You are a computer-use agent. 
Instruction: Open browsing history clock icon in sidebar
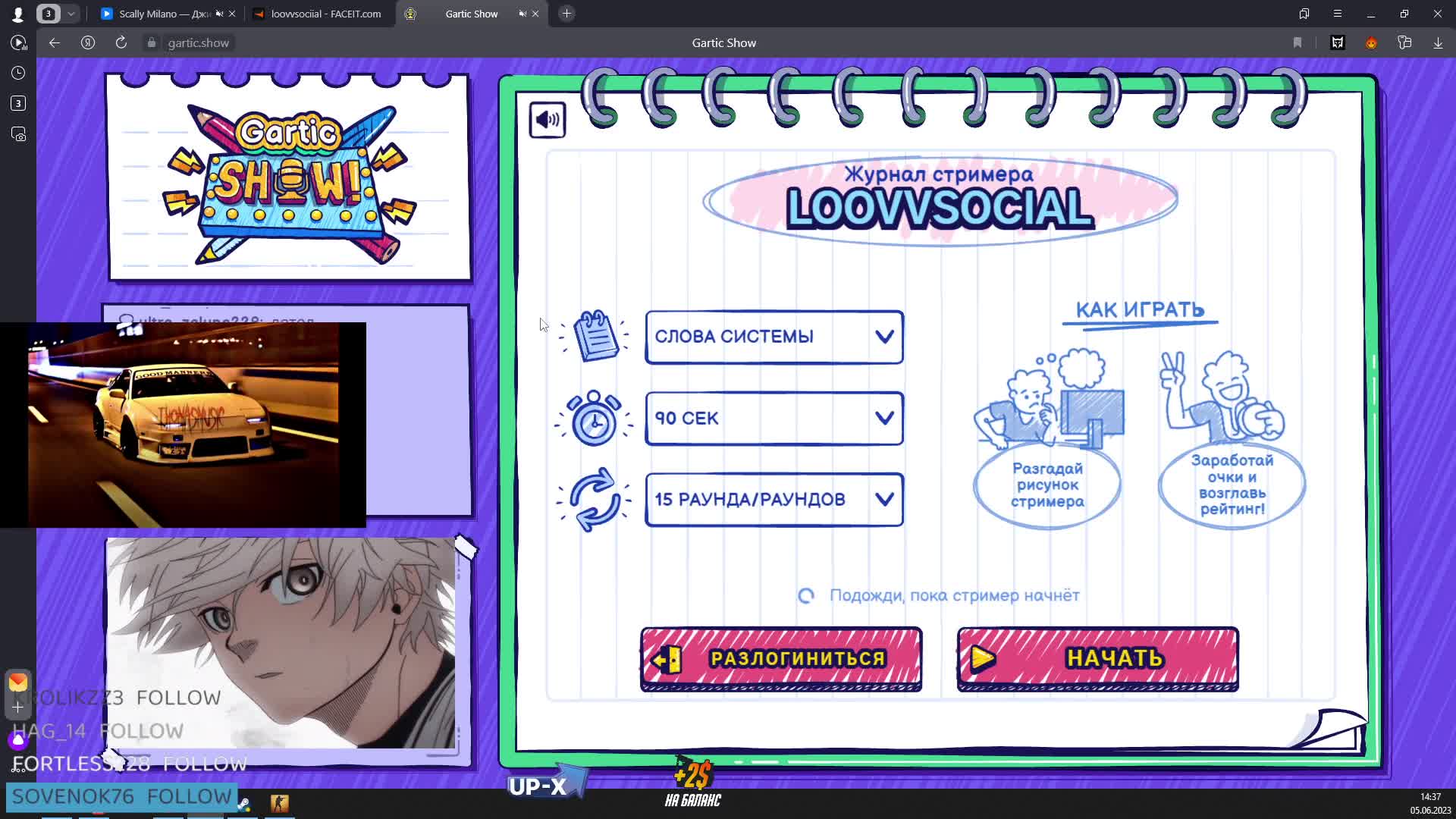(18, 73)
